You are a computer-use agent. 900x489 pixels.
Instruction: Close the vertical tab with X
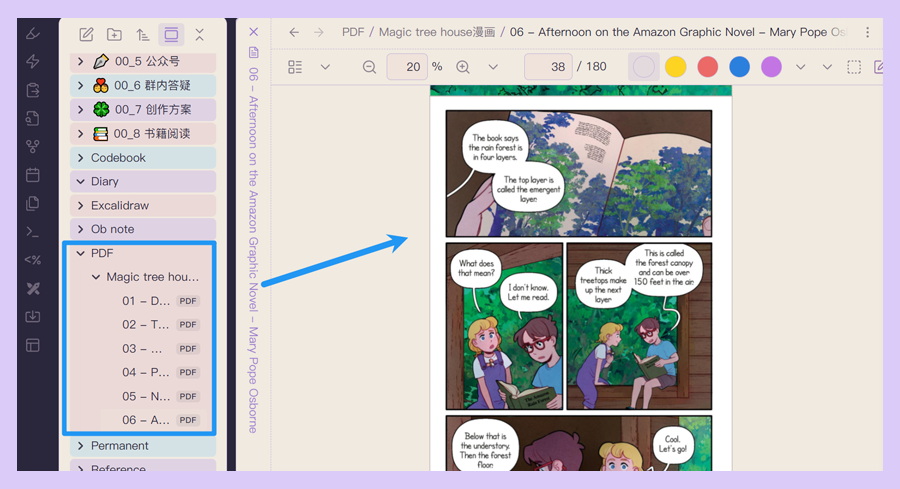pyautogui.click(x=254, y=32)
